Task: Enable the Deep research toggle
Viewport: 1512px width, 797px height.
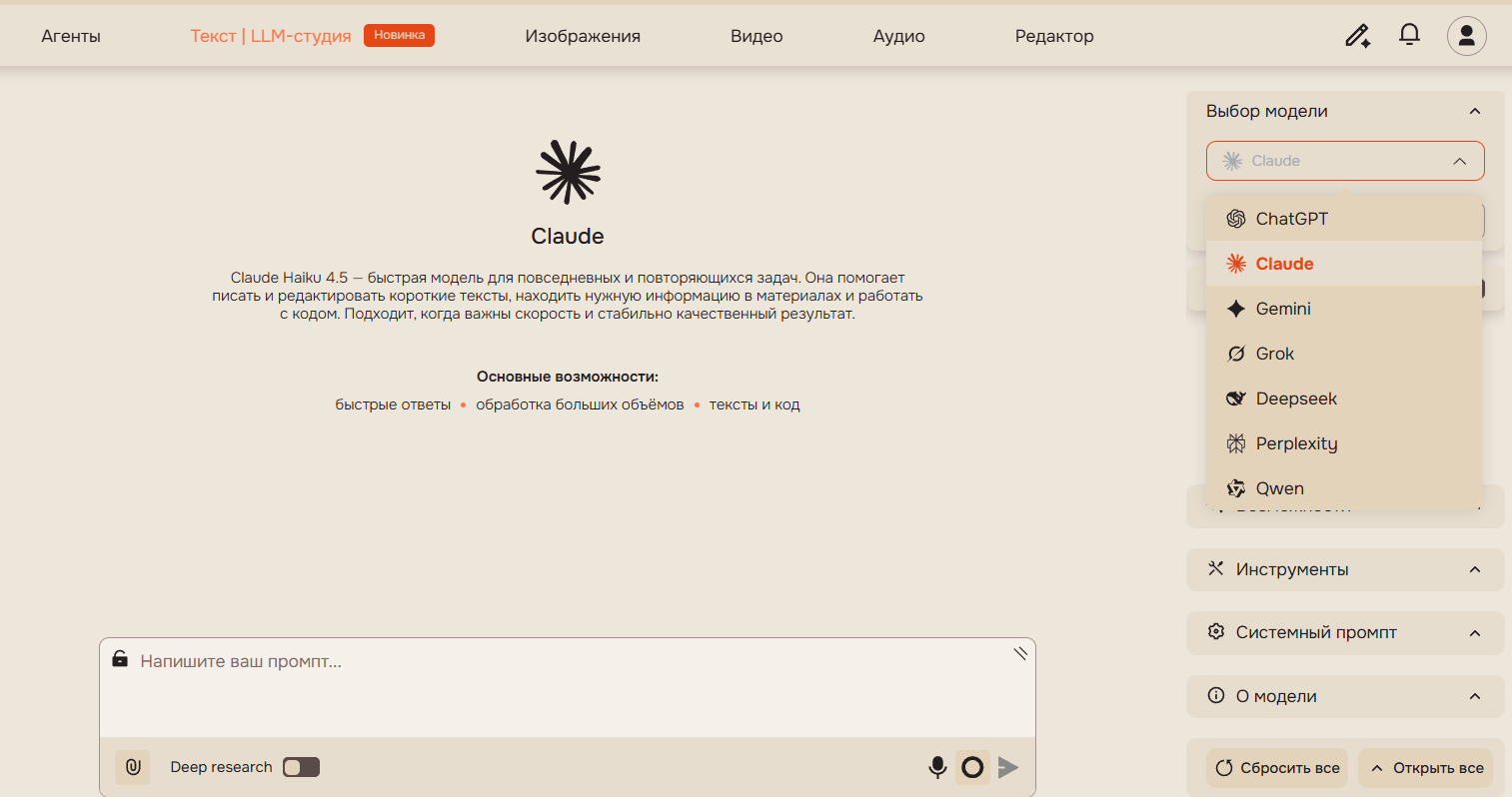Action: click(x=301, y=767)
